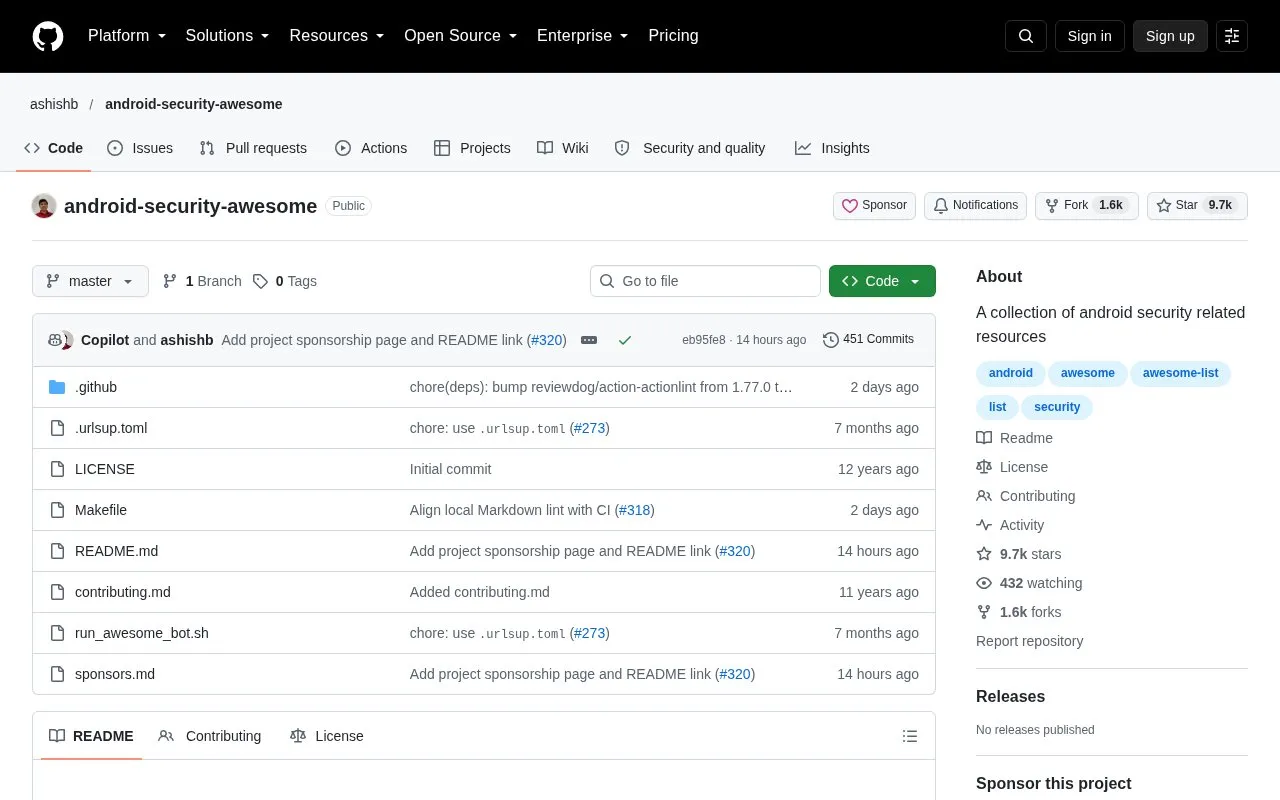Click the Go to file search field

[705, 281]
